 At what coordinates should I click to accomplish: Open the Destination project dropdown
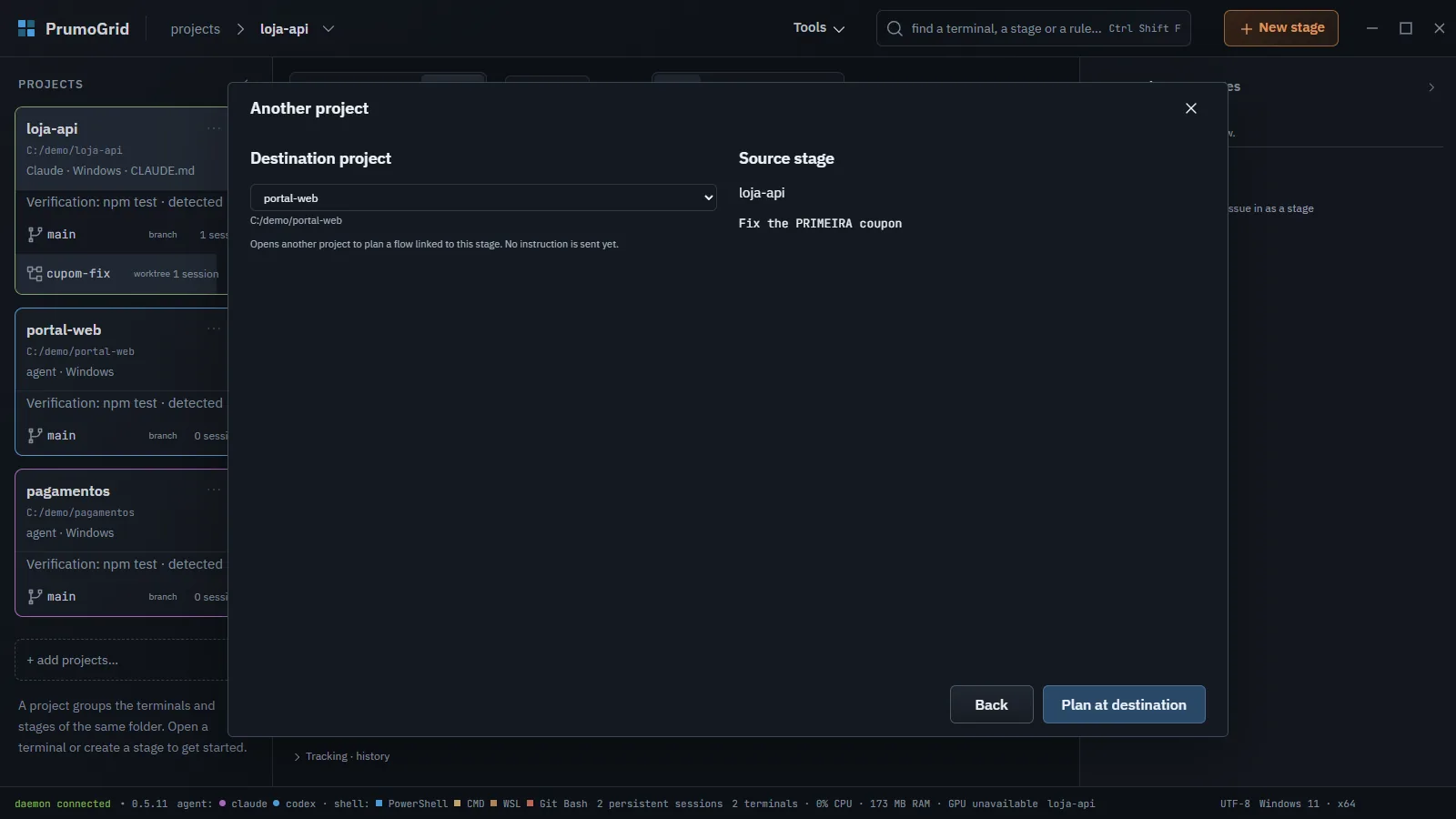[483, 197]
